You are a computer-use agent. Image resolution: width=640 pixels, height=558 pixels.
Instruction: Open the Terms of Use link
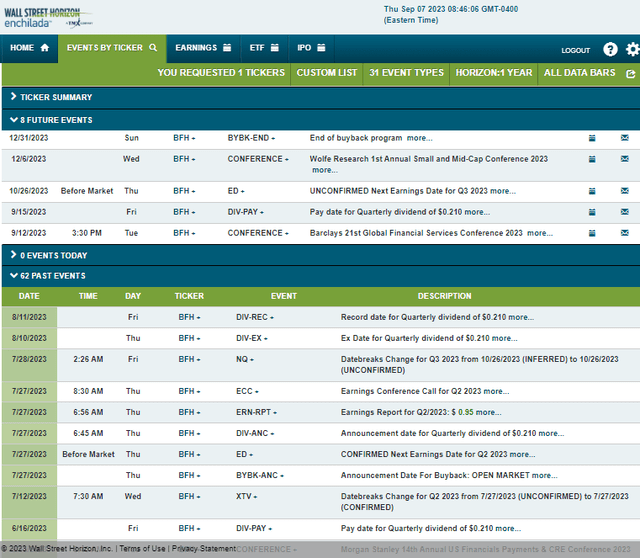142,549
